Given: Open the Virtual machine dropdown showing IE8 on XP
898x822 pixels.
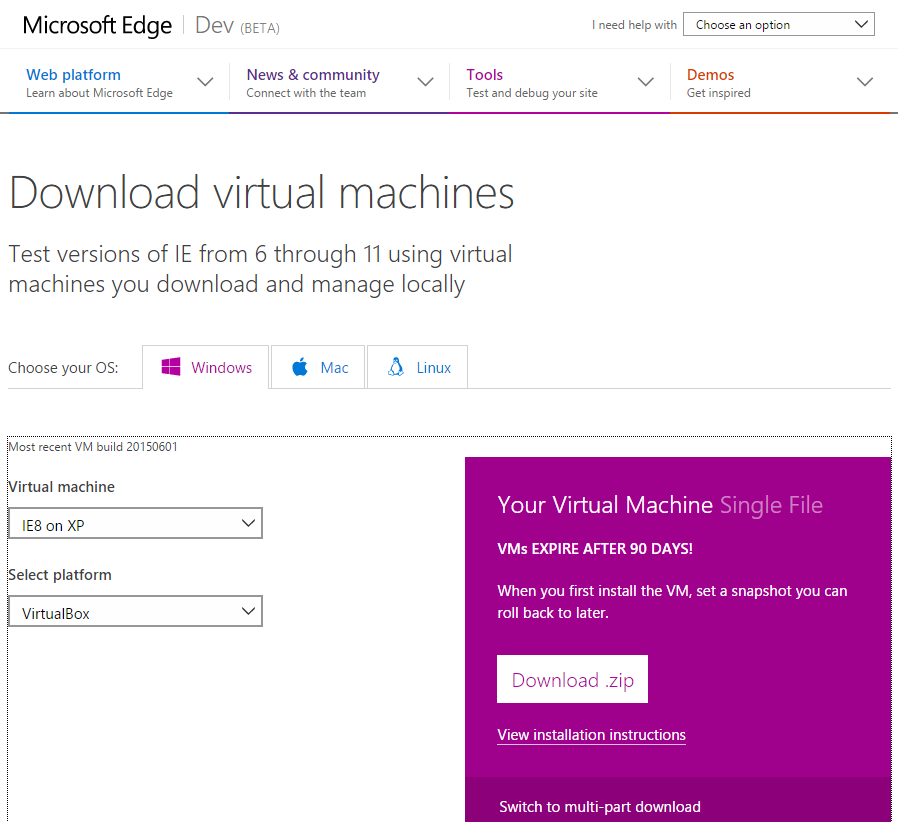Looking at the screenshot, I should point(136,523).
